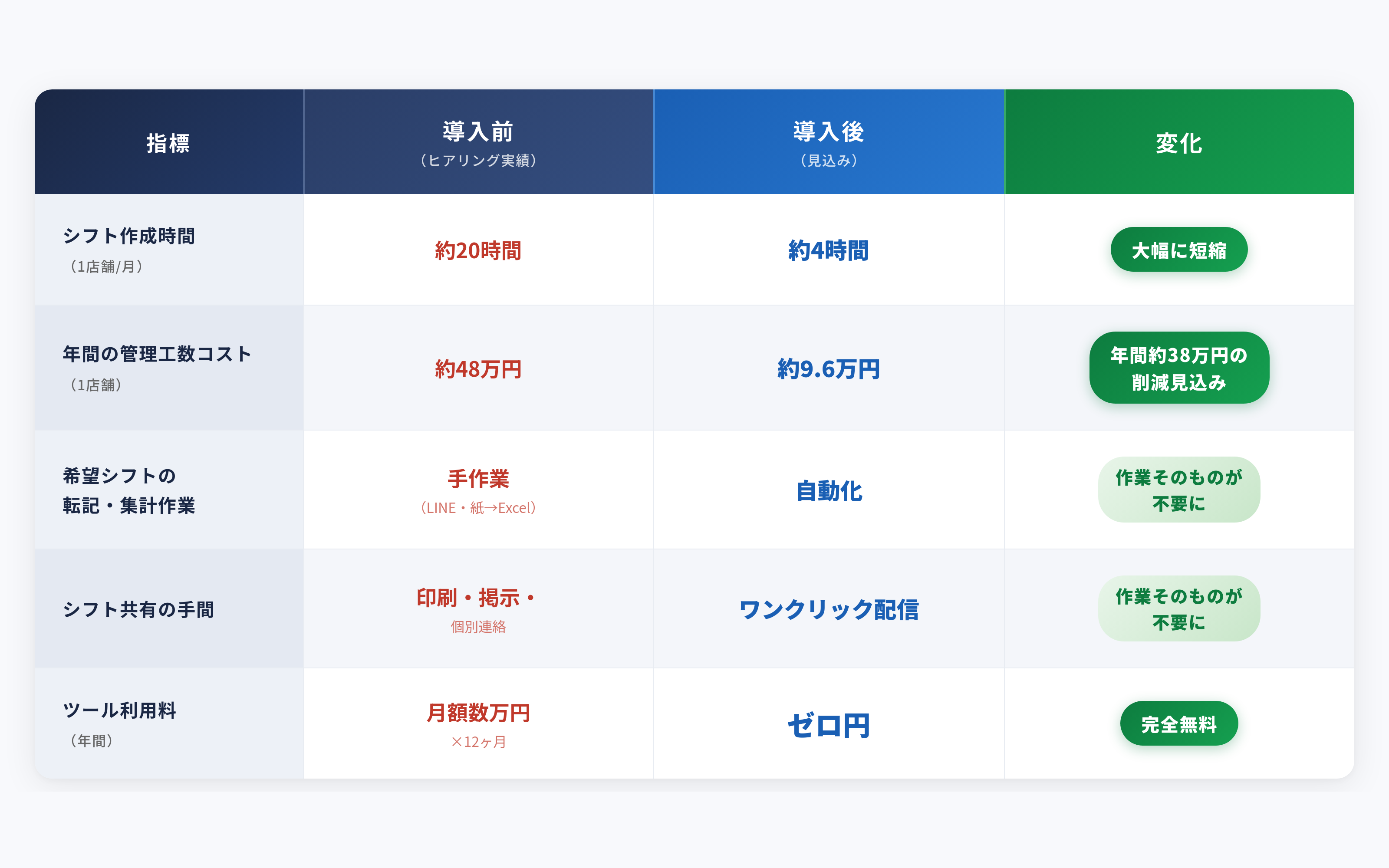The width and height of the screenshot is (1389, 868).
Task: Click the 不要に badge in the 希望シフト row
Action: (1178, 490)
